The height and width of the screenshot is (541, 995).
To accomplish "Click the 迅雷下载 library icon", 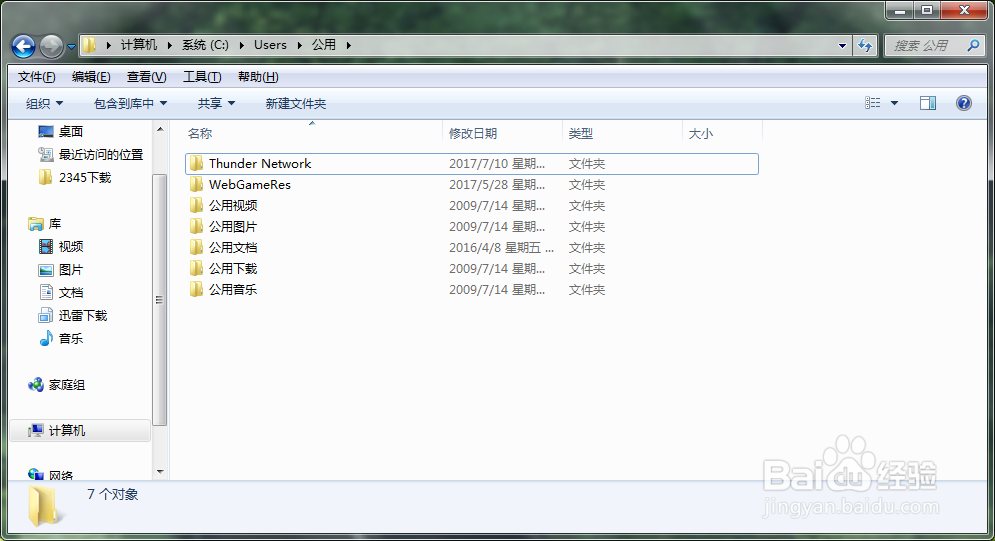I will 46,315.
